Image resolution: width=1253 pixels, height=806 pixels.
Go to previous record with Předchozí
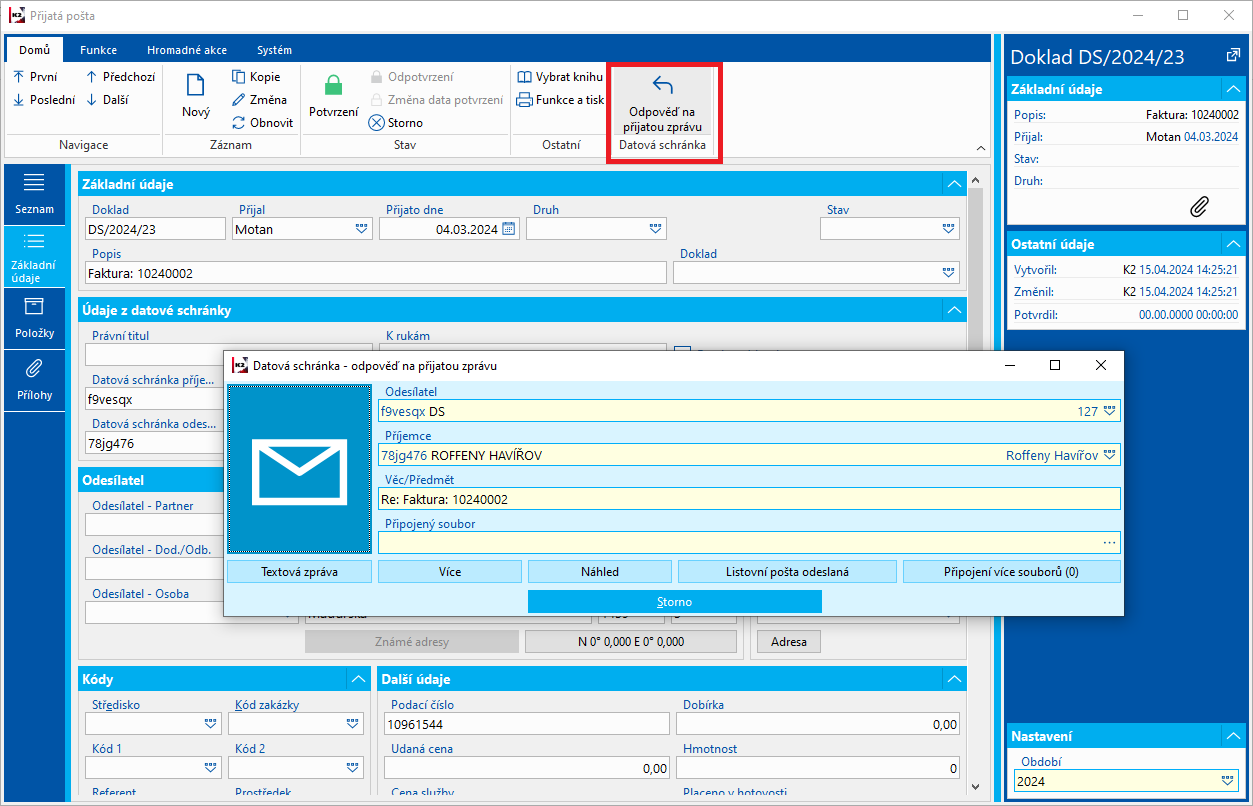121,76
